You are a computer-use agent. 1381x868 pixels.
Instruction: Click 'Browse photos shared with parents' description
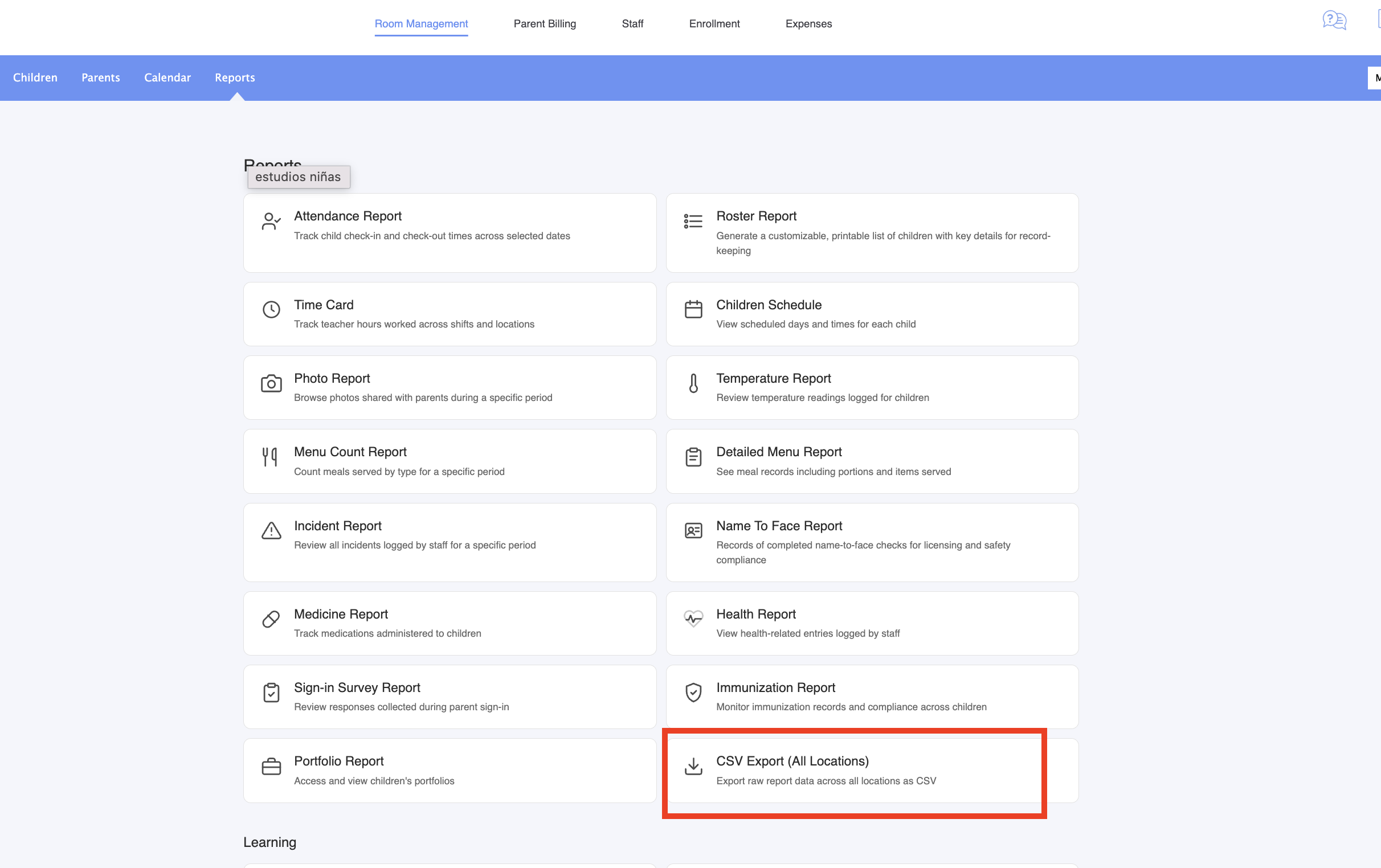coord(423,398)
